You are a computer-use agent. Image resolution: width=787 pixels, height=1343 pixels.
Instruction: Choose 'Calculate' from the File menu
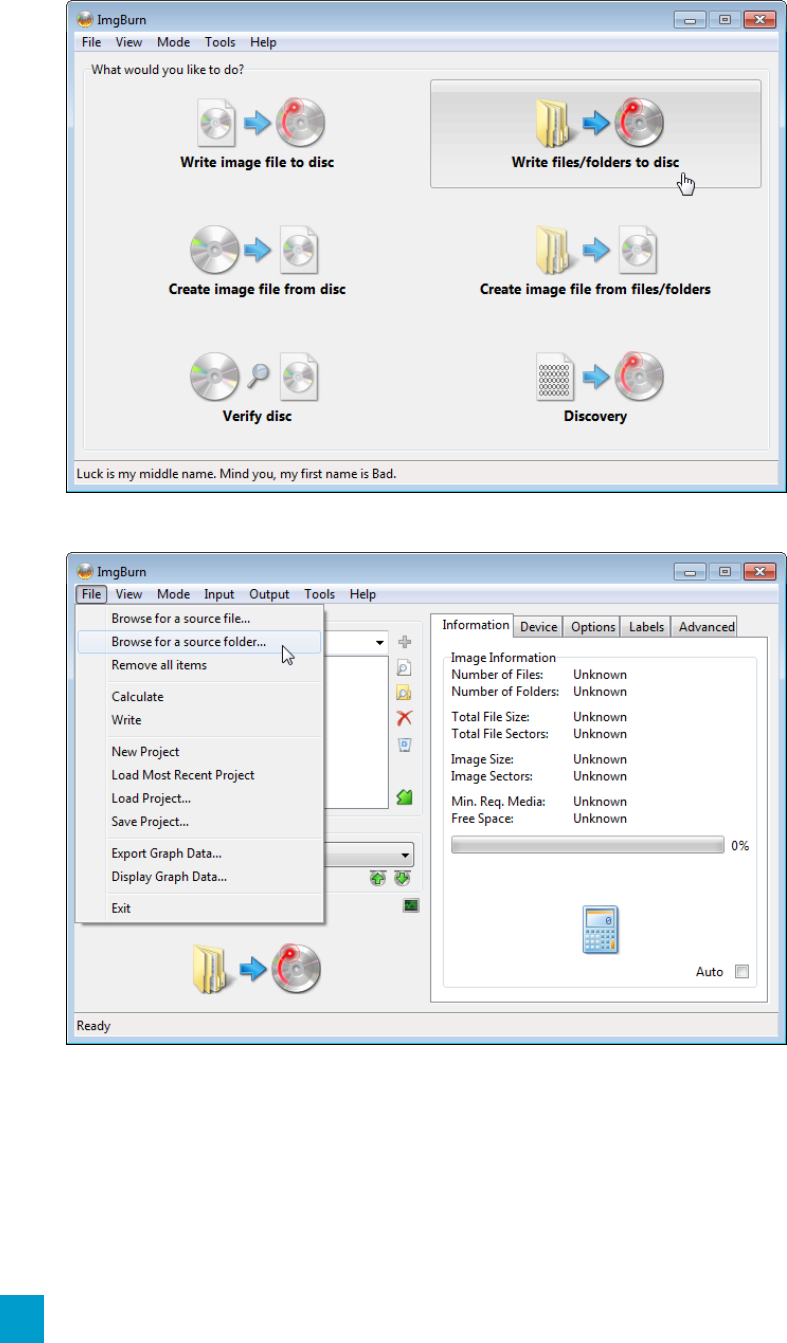coord(200,697)
